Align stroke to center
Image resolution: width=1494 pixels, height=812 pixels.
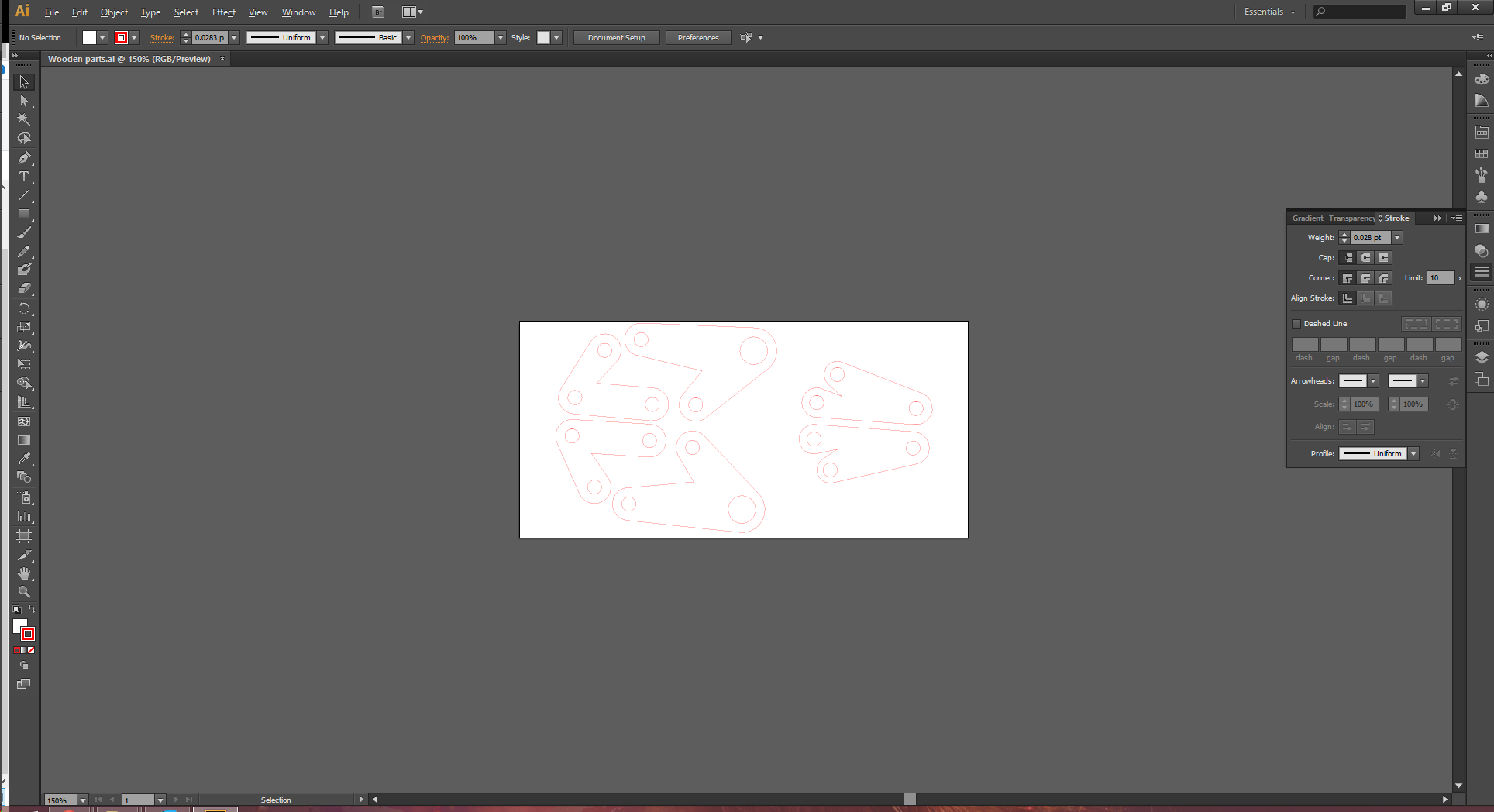[x=1348, y=298]
